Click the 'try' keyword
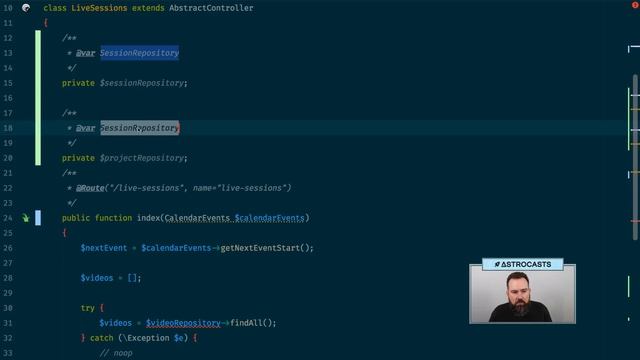Viewport: 640px width, 360px height. coord(88,308)
